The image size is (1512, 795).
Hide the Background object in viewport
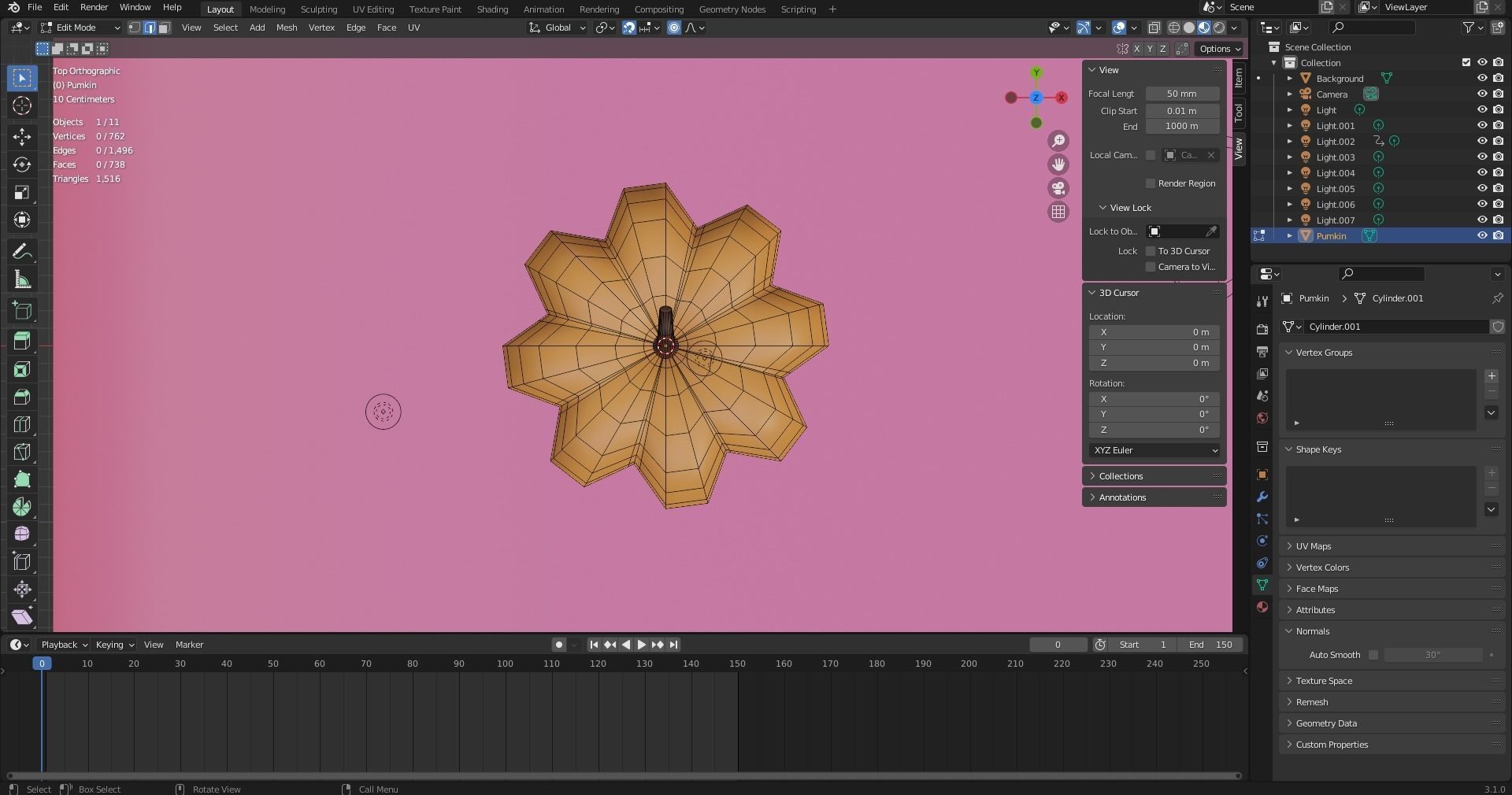pos(1482,78)
